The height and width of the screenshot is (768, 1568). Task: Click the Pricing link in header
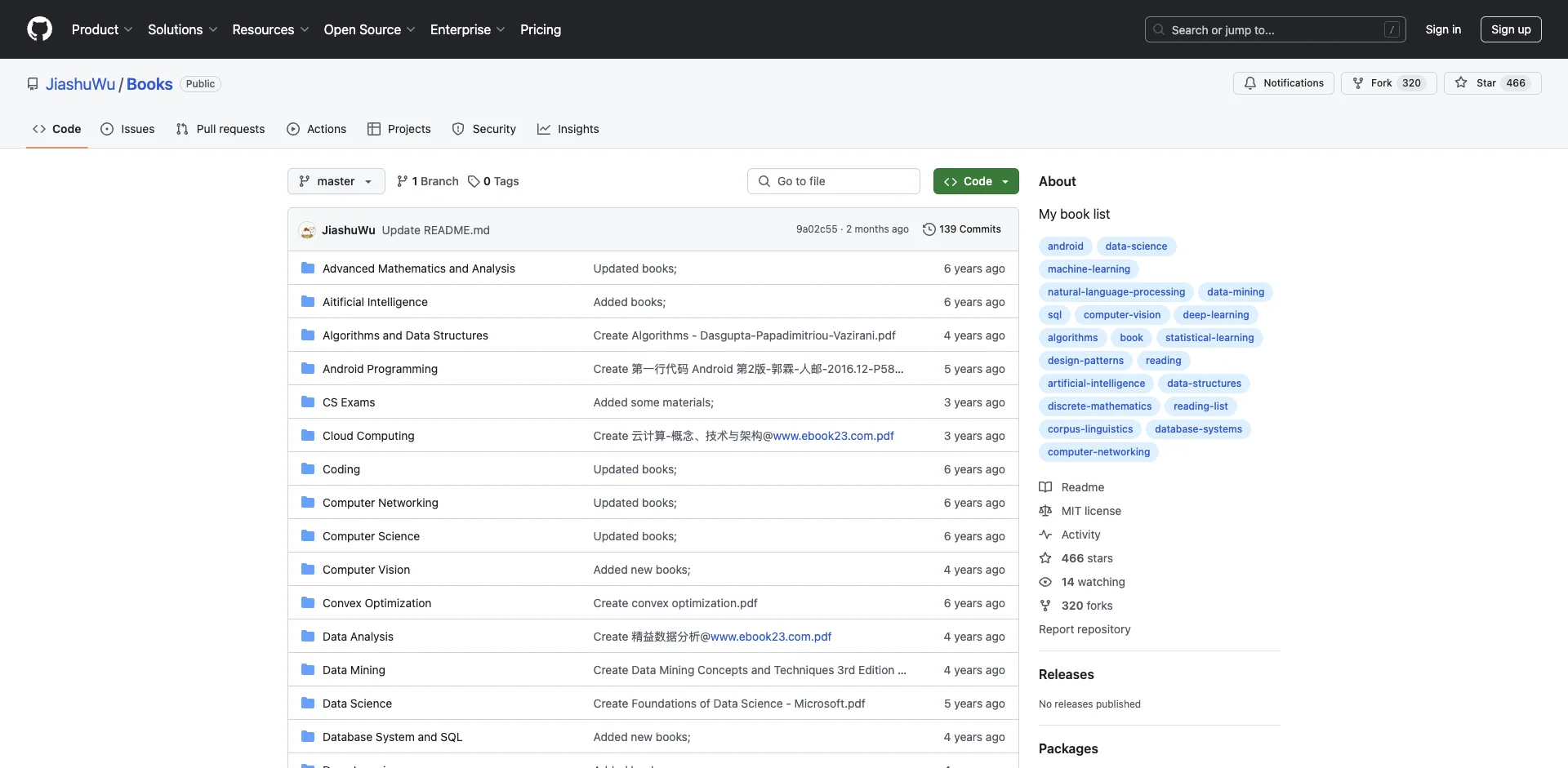click(541, 29)
